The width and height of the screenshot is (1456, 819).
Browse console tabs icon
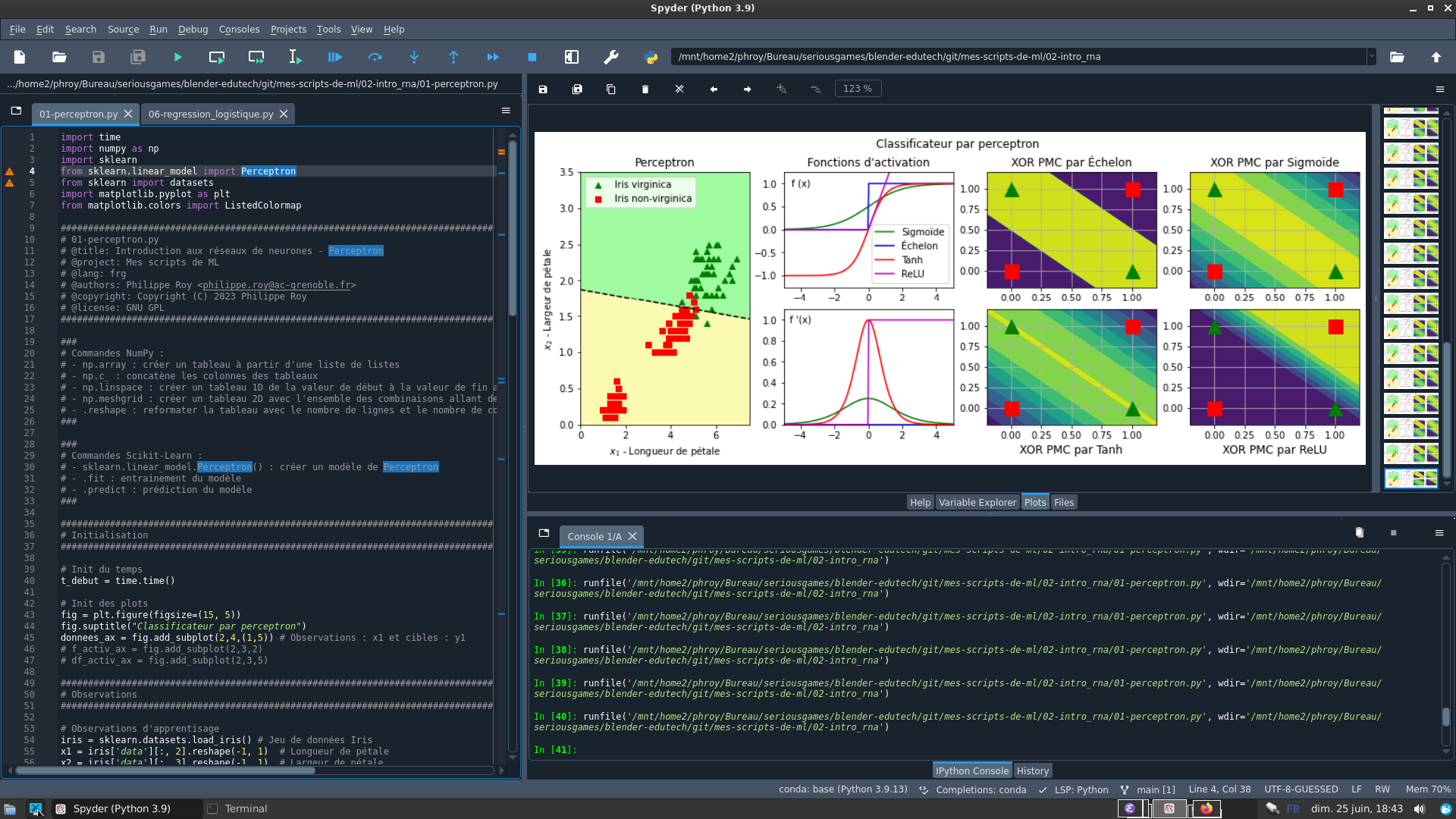click(544, 533)
